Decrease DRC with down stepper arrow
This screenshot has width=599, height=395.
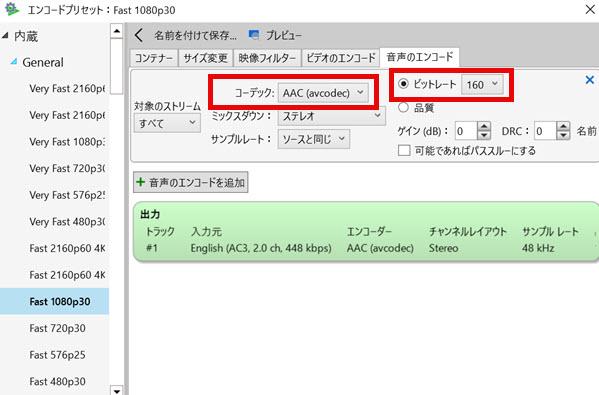click(563, 136)
